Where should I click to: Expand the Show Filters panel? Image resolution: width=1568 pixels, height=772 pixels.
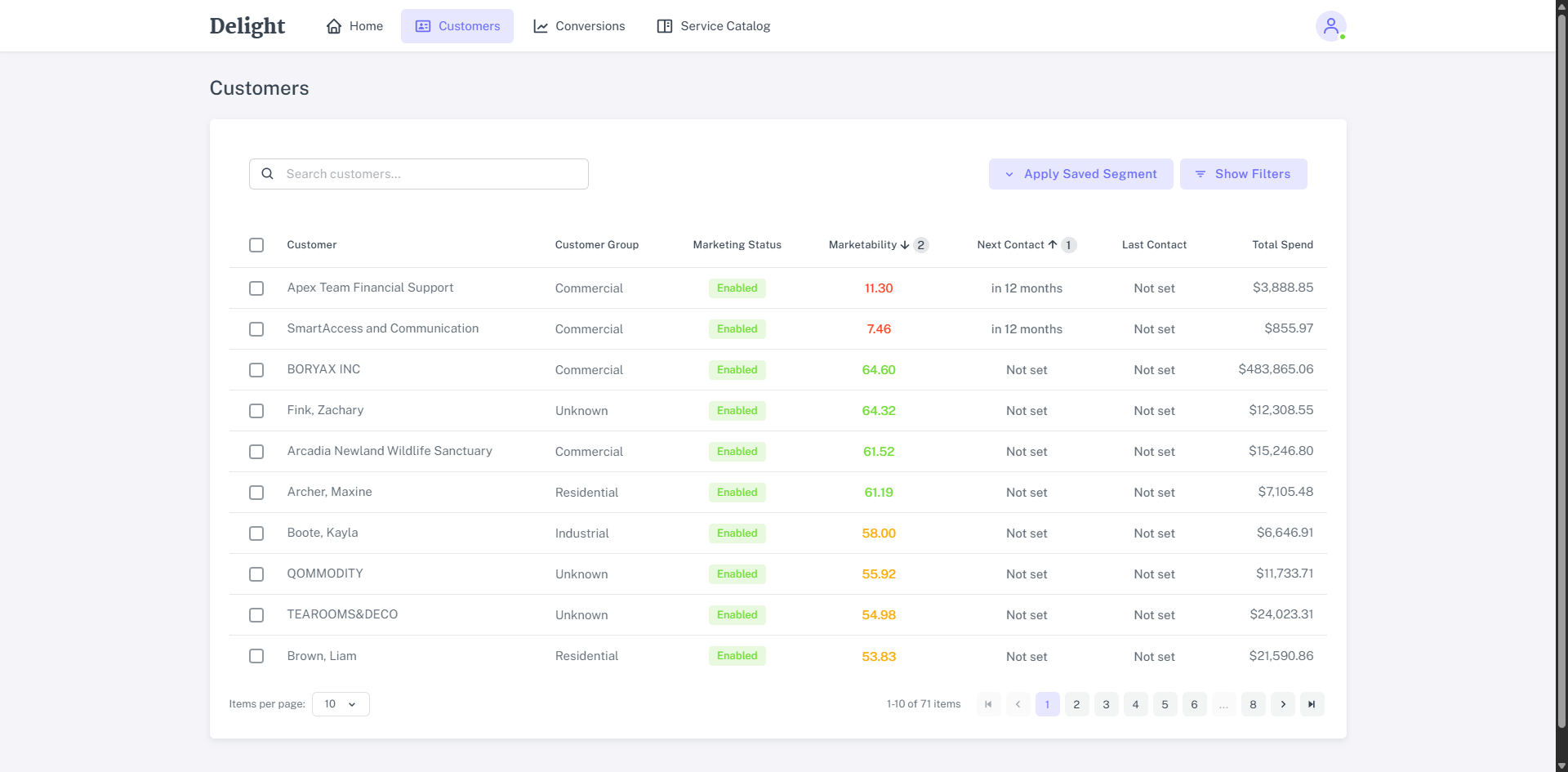pos(1243,174)
